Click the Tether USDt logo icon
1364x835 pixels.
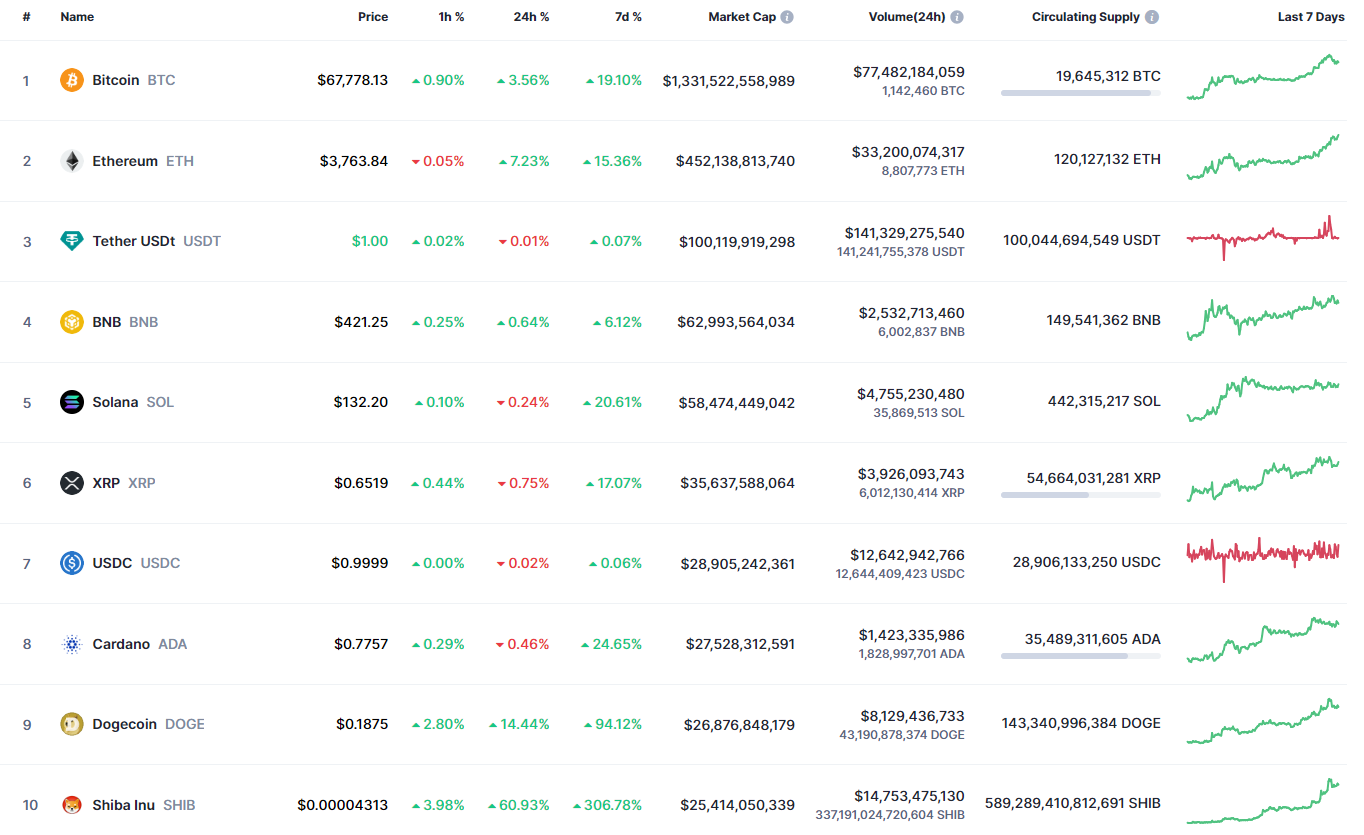click(71, 241)
